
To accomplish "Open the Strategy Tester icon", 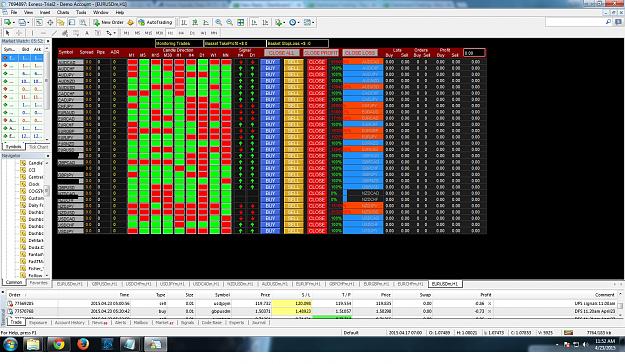I will coord(83,22).
